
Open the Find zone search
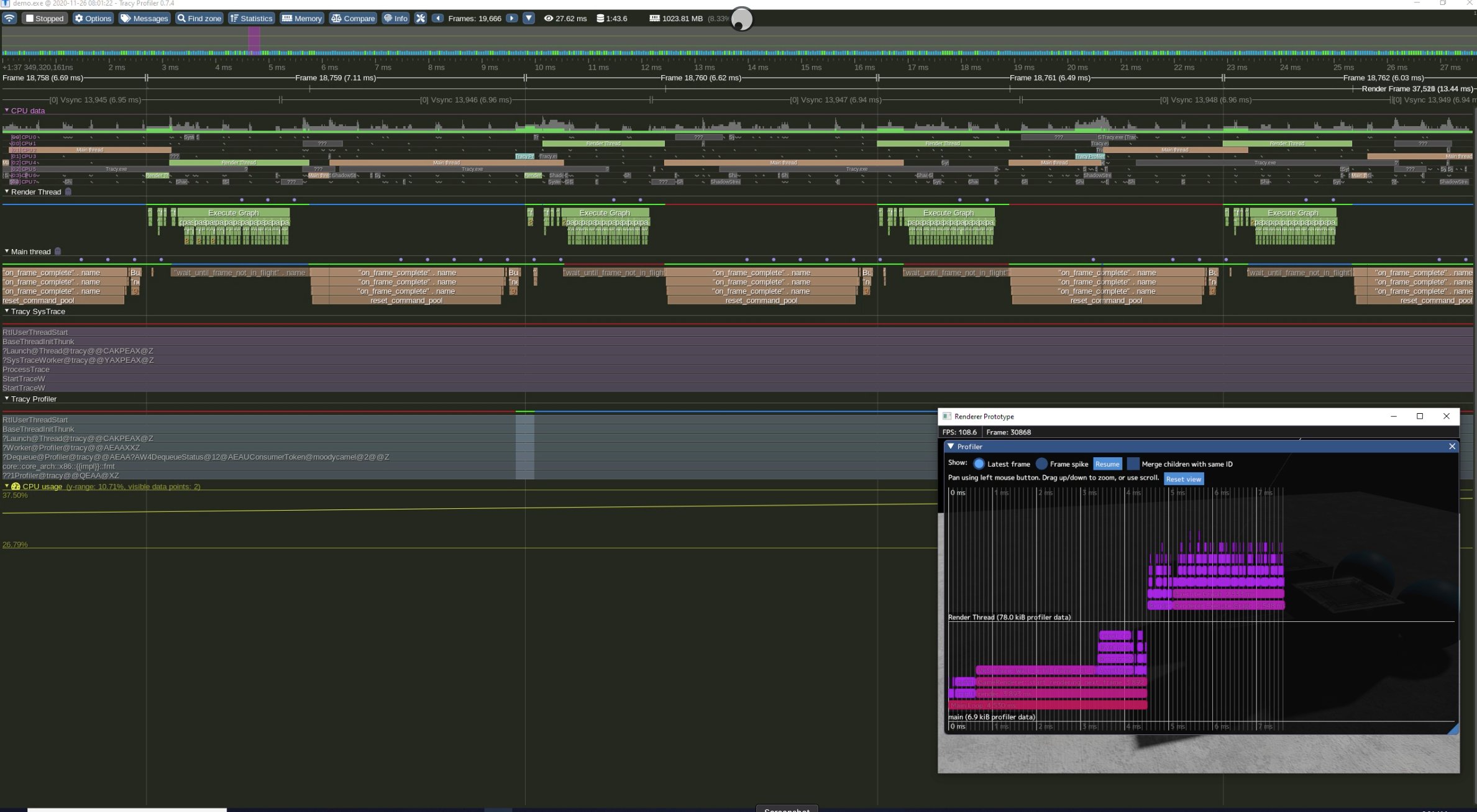point(199,18)
